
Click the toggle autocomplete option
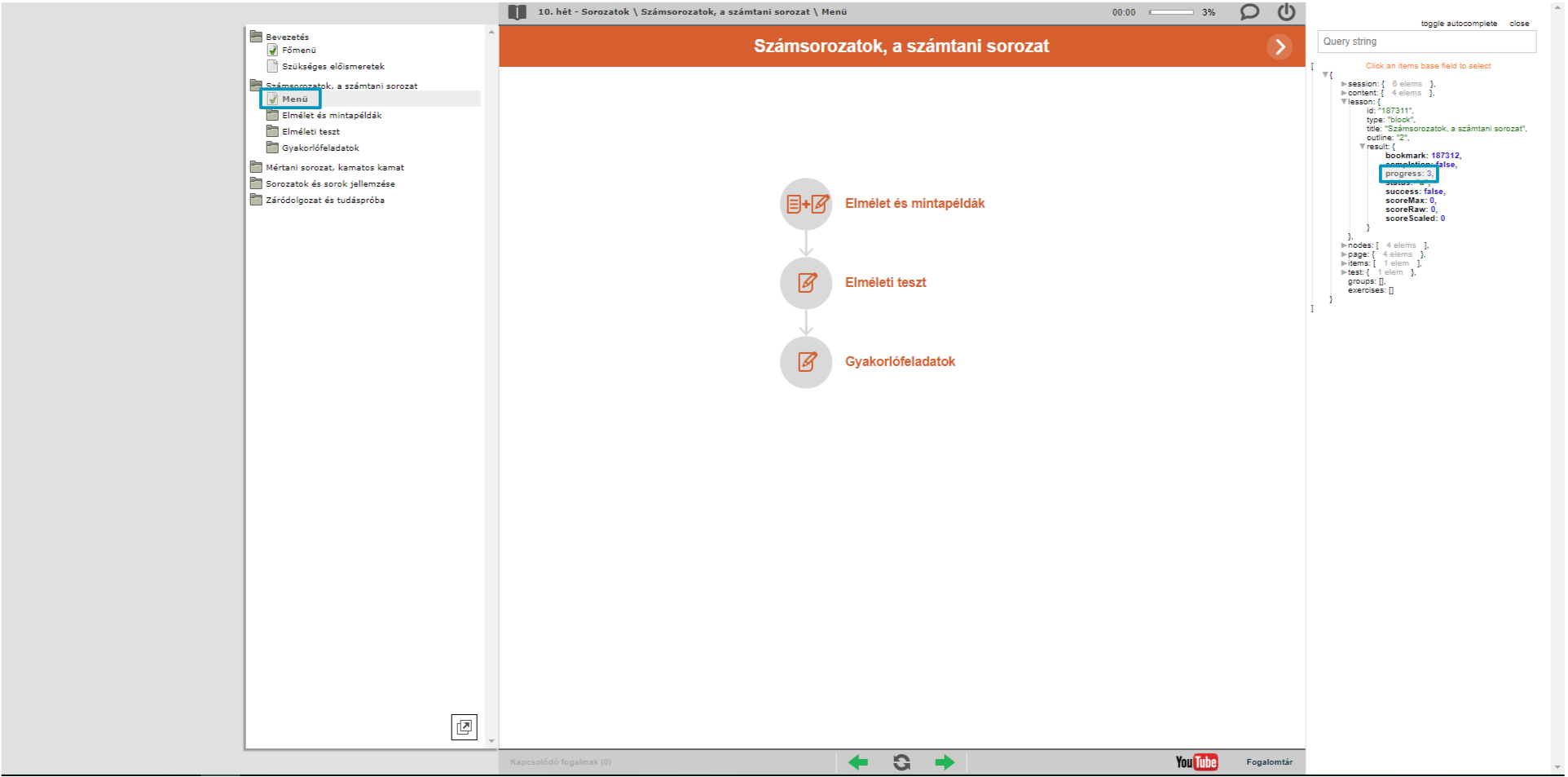click(x=1458, y=24)
